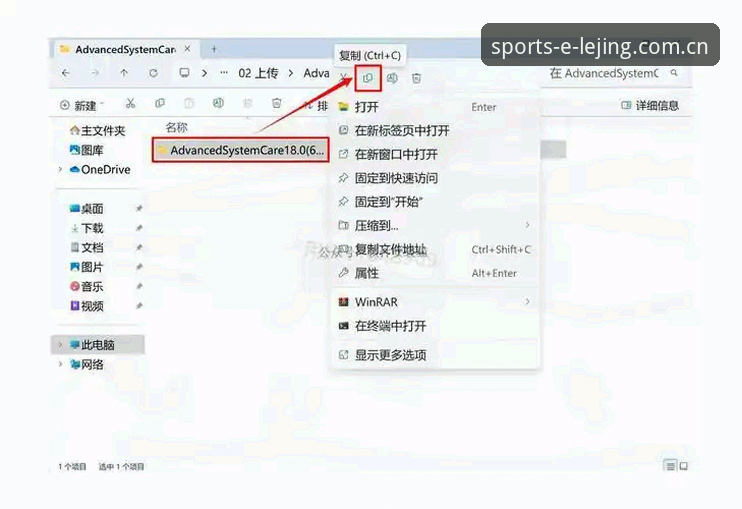Choose 打开 from the context menu
Screen dimensions: 742x509
435,107
